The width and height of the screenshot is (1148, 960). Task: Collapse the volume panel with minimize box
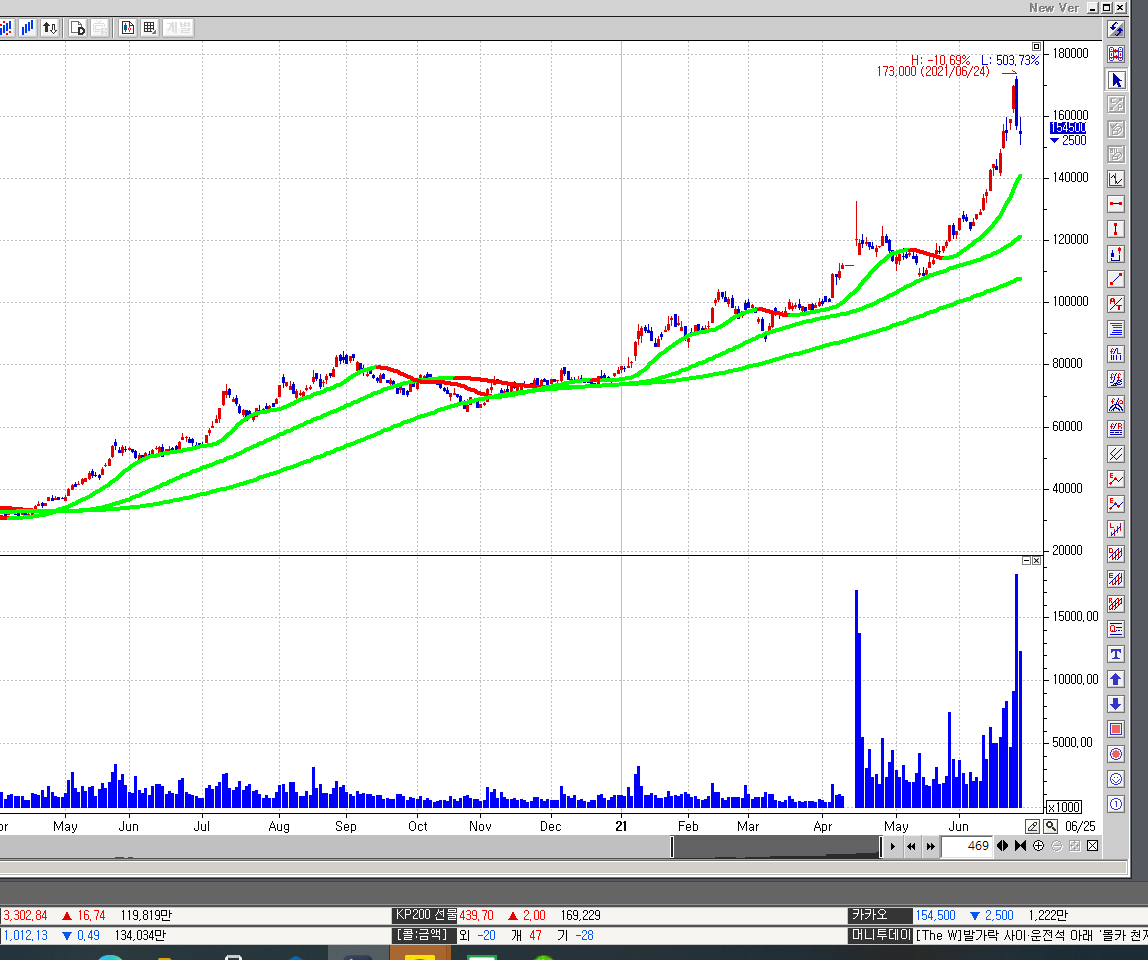coord(1025,561)
